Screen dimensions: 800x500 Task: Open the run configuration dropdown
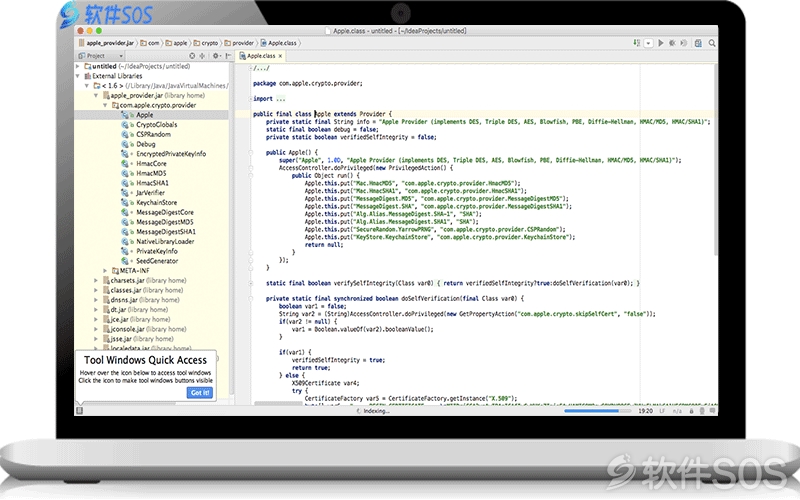[x=648, y=43]
